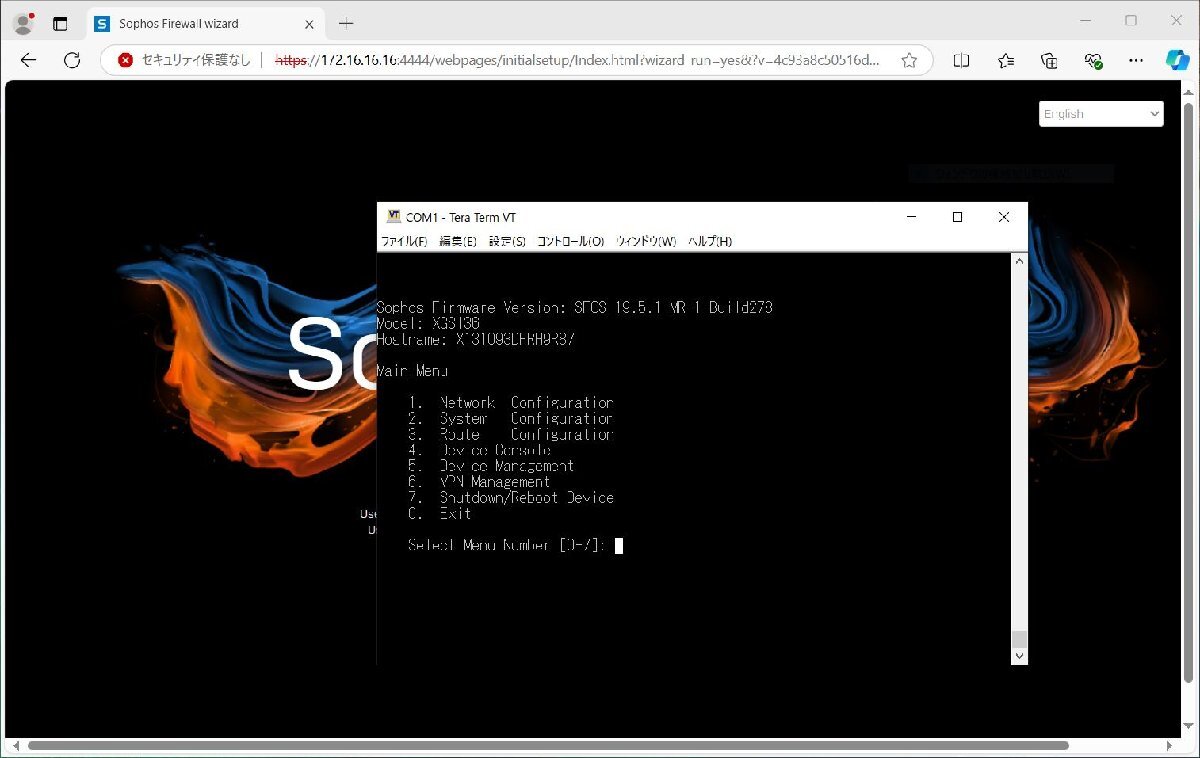Open the ファイル(F) menu in Tera Term
Screen dimensions: 1200x758
tap(404, 241)
